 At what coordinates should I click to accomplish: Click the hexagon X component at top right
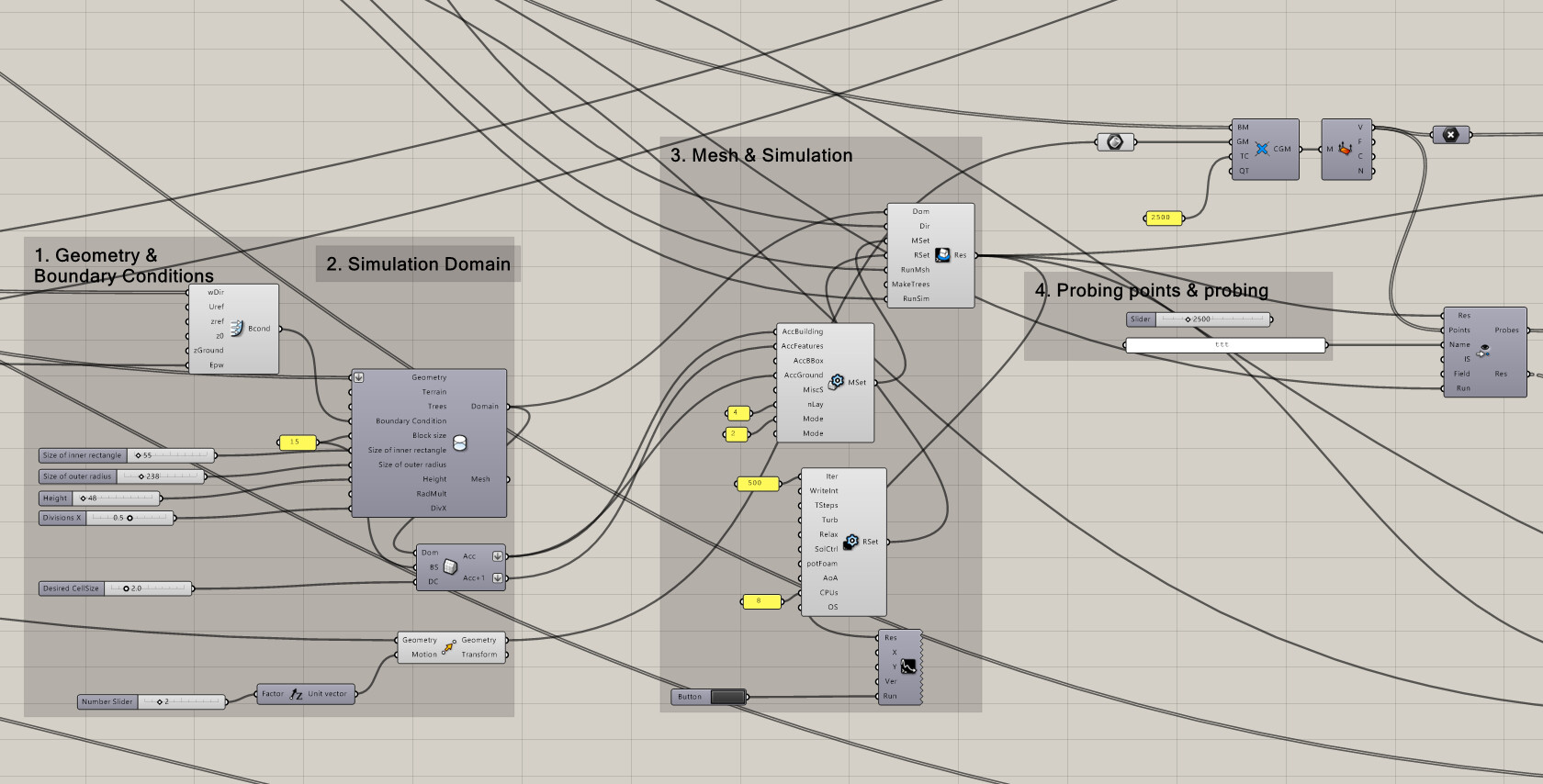tap(1450, 135)
